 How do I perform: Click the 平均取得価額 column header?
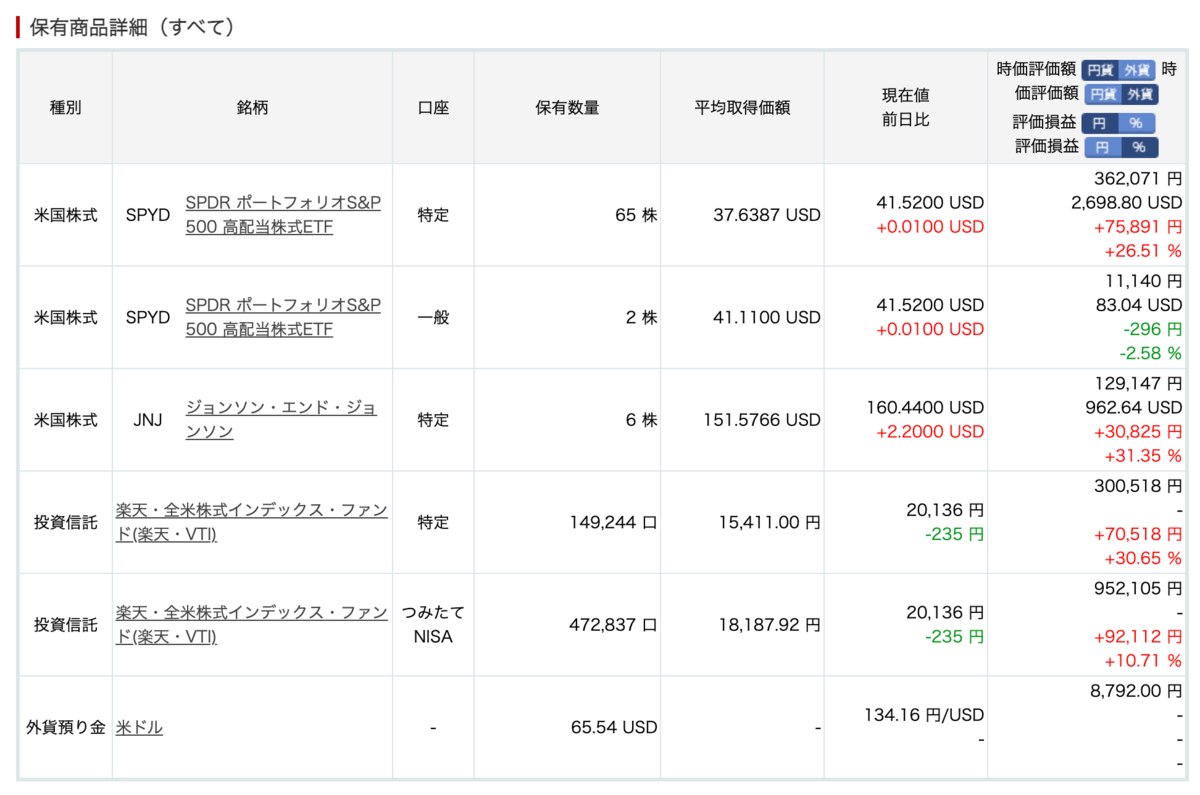click(x=742, y=108)
